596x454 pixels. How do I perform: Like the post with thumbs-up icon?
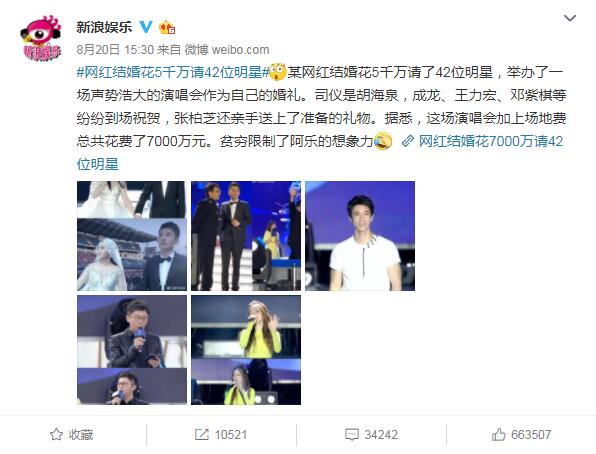[498, 434]
